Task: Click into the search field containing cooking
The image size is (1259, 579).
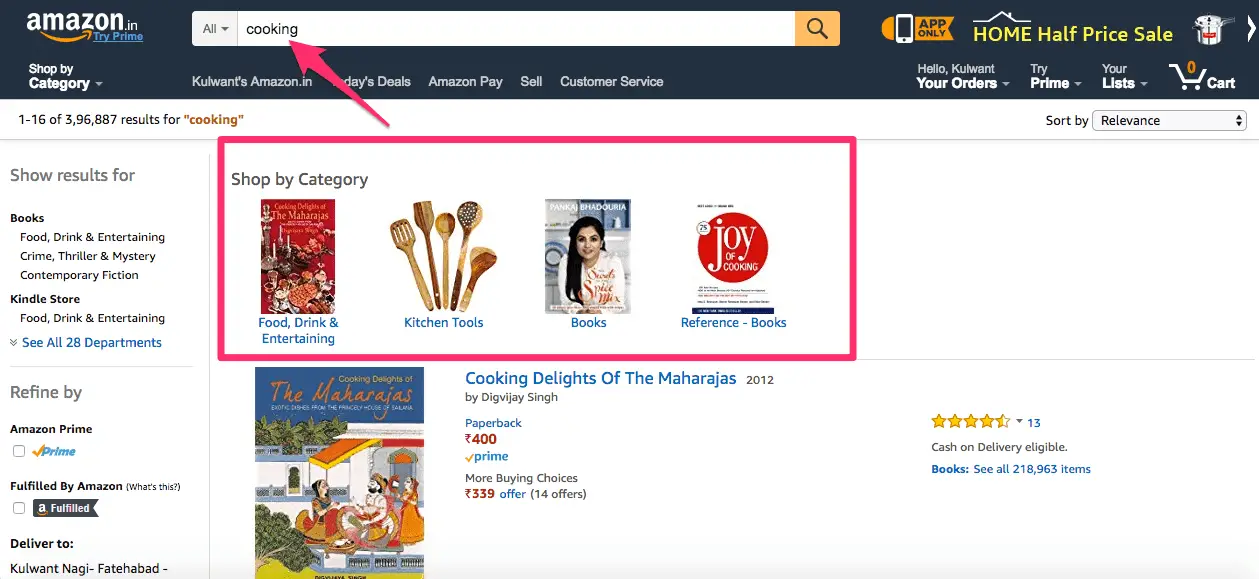Action: [x=515, y=29]
